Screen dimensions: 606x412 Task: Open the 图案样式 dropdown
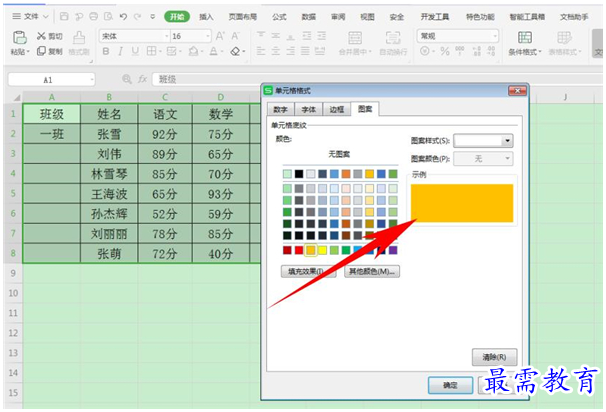pos(508,141)
